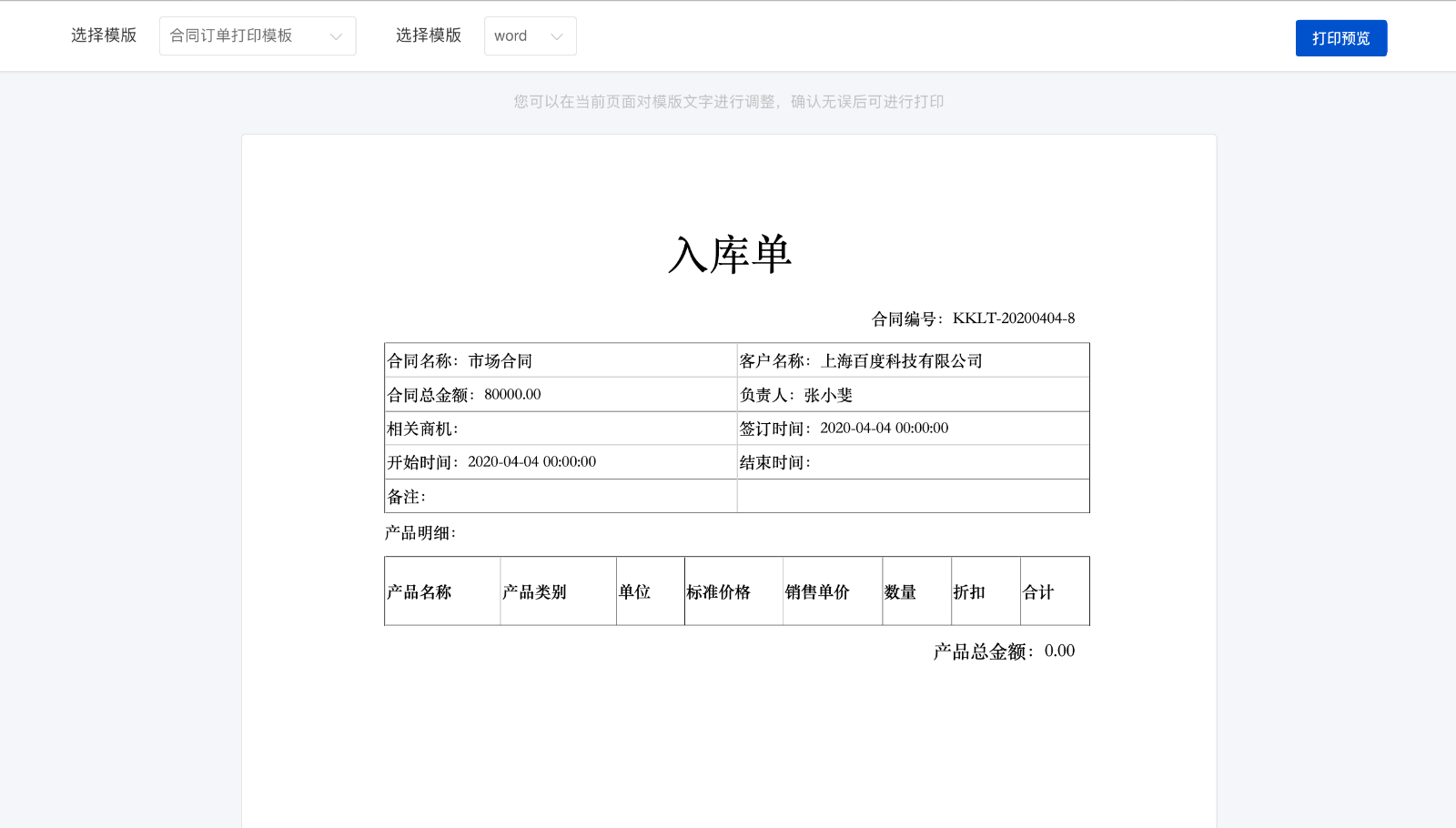Click the gray hint text about adjusting template
This screenshot has height=828, width=1456.
[x=729, y=102]
